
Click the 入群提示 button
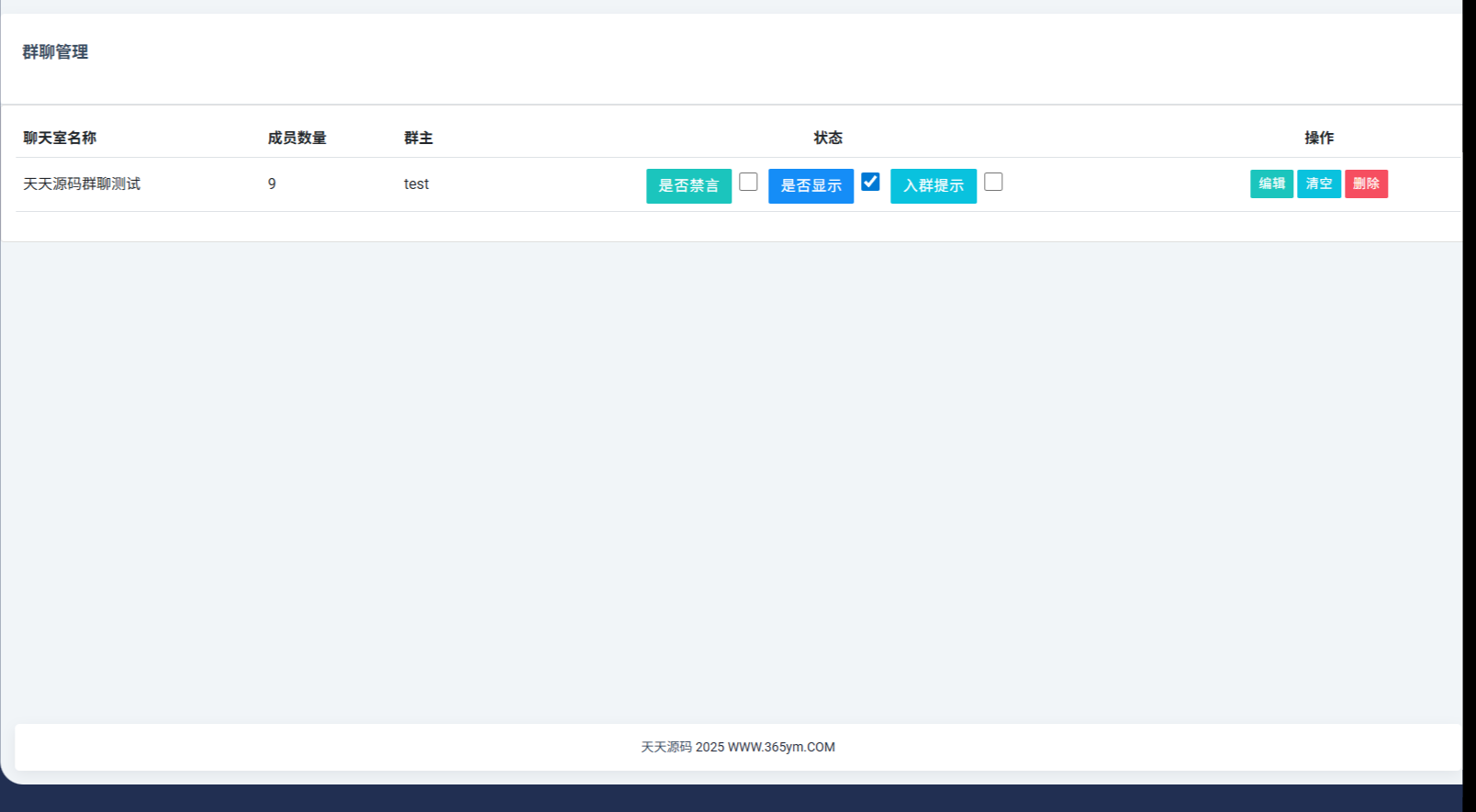tap(933, 185)
